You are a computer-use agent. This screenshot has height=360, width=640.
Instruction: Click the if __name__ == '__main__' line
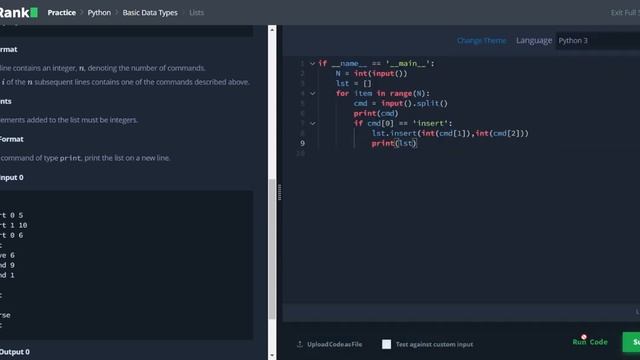point(376,64)
